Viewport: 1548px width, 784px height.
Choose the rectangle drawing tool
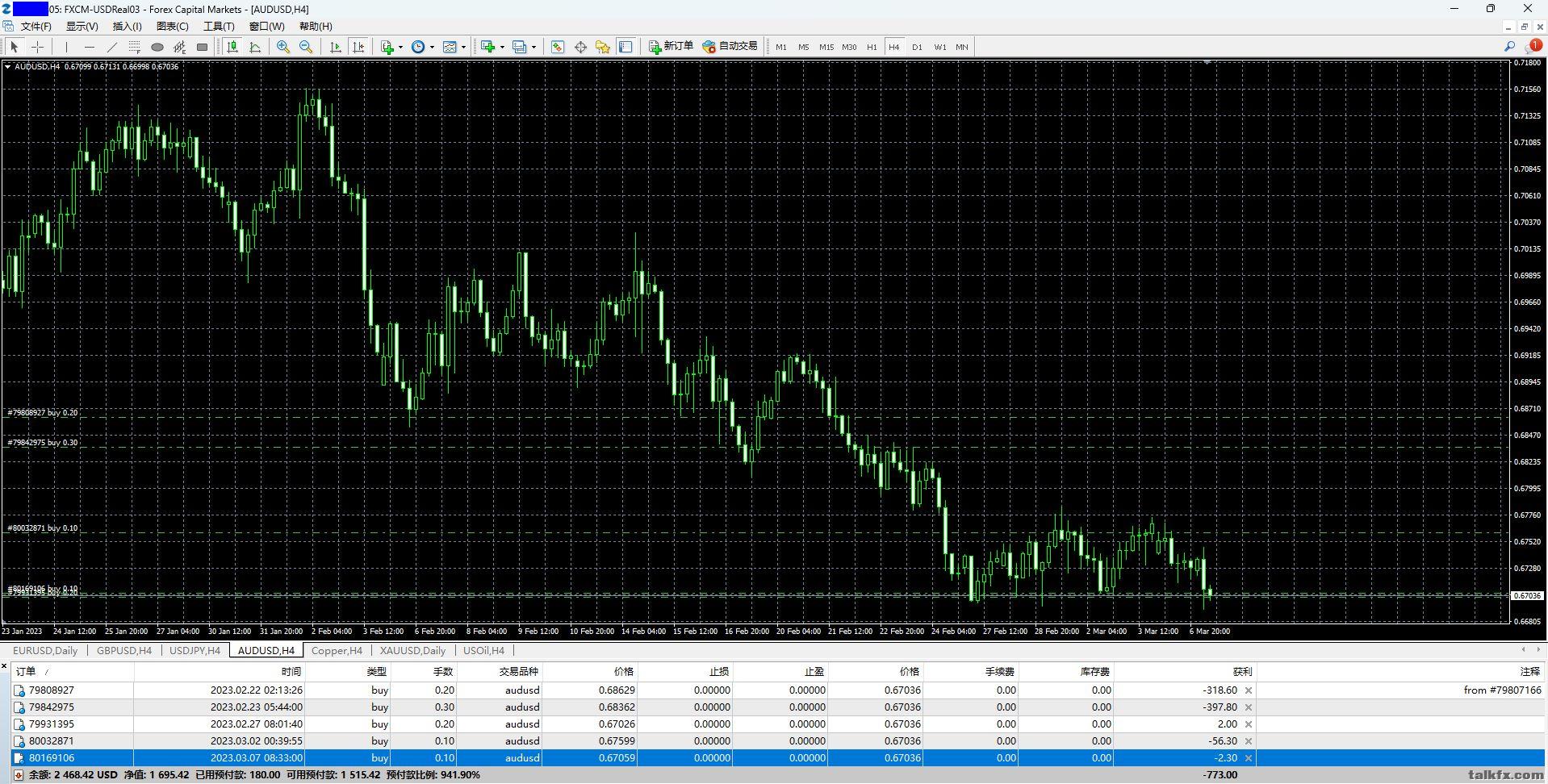coord(202,47)
